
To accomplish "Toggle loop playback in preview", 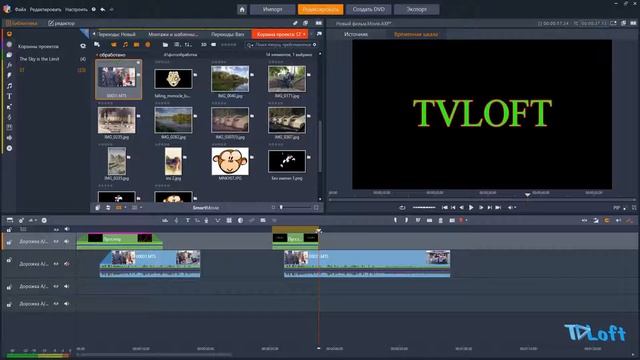I will [402, 208].
